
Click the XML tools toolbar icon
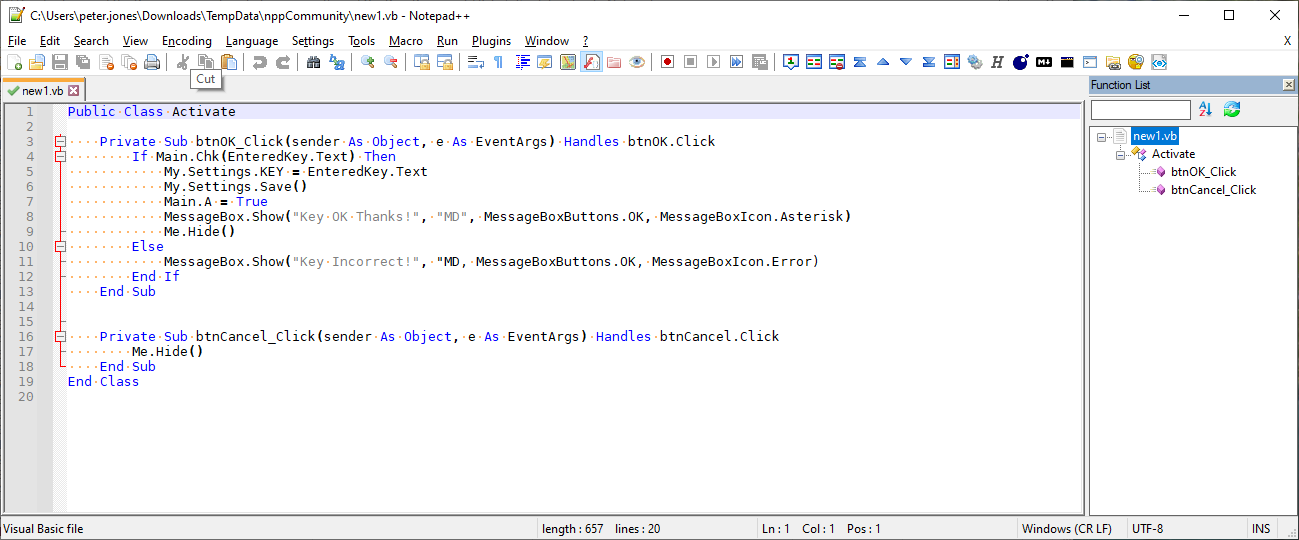point(1160,62)
